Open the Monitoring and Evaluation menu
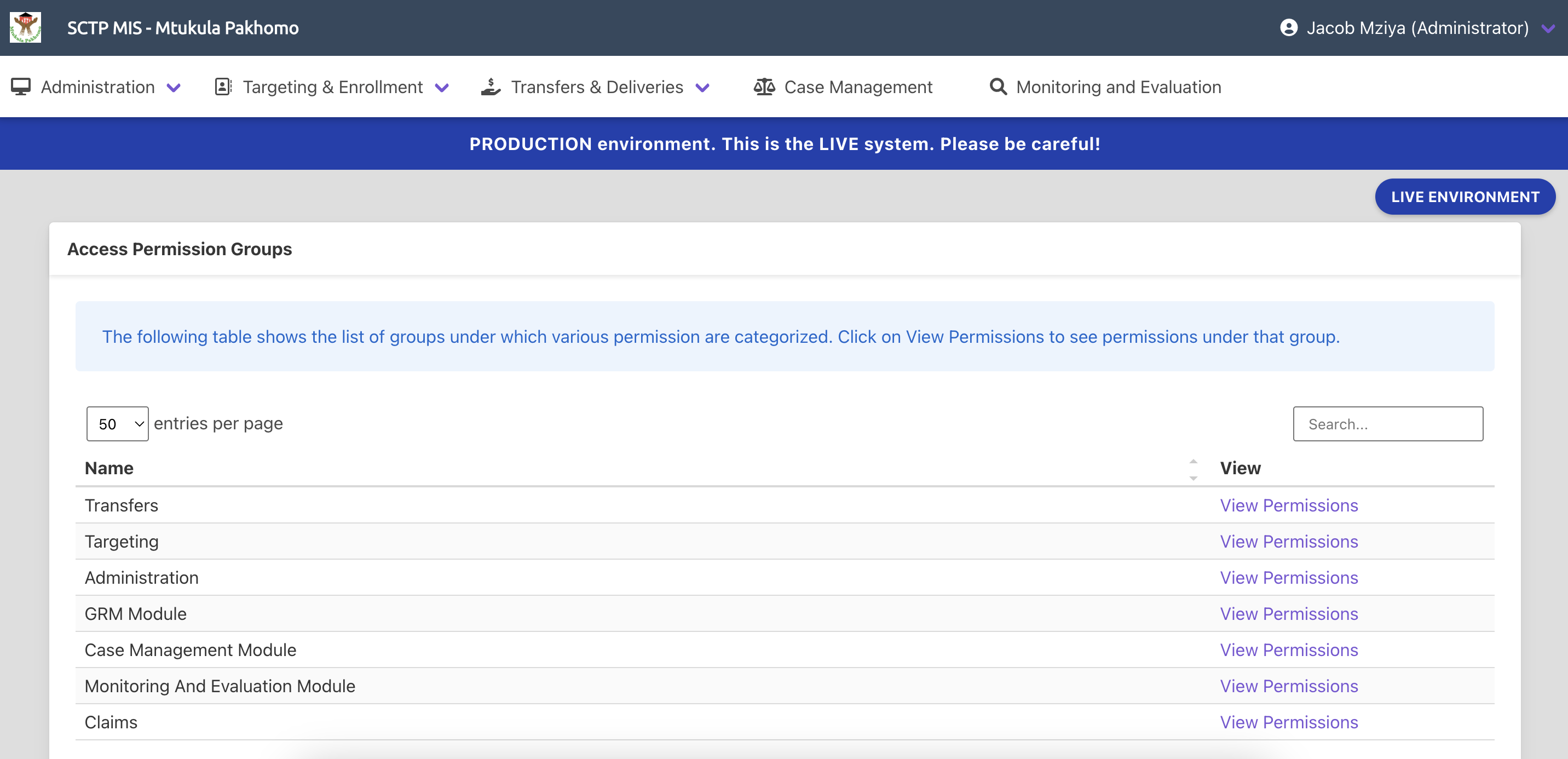 click(x=1119, y=87)
